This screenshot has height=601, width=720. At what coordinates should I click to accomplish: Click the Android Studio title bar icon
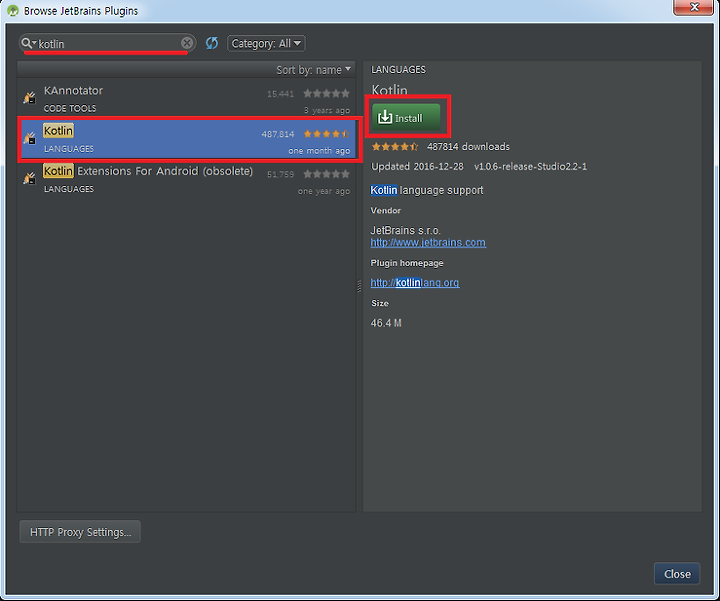(x=12, y=10)
